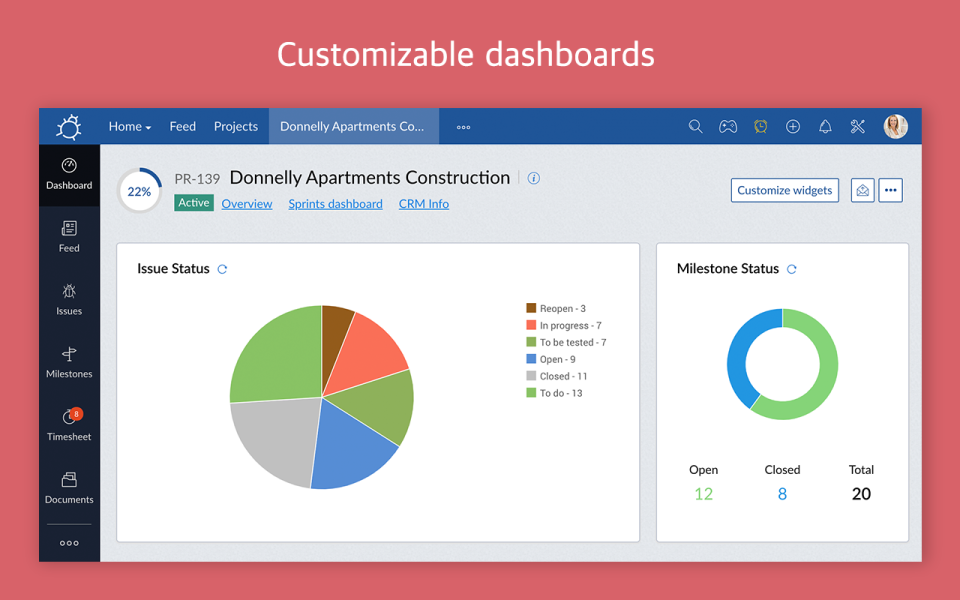960x600 pixels.
Task: Click the quick add plus icon
Action: [793, 126]
